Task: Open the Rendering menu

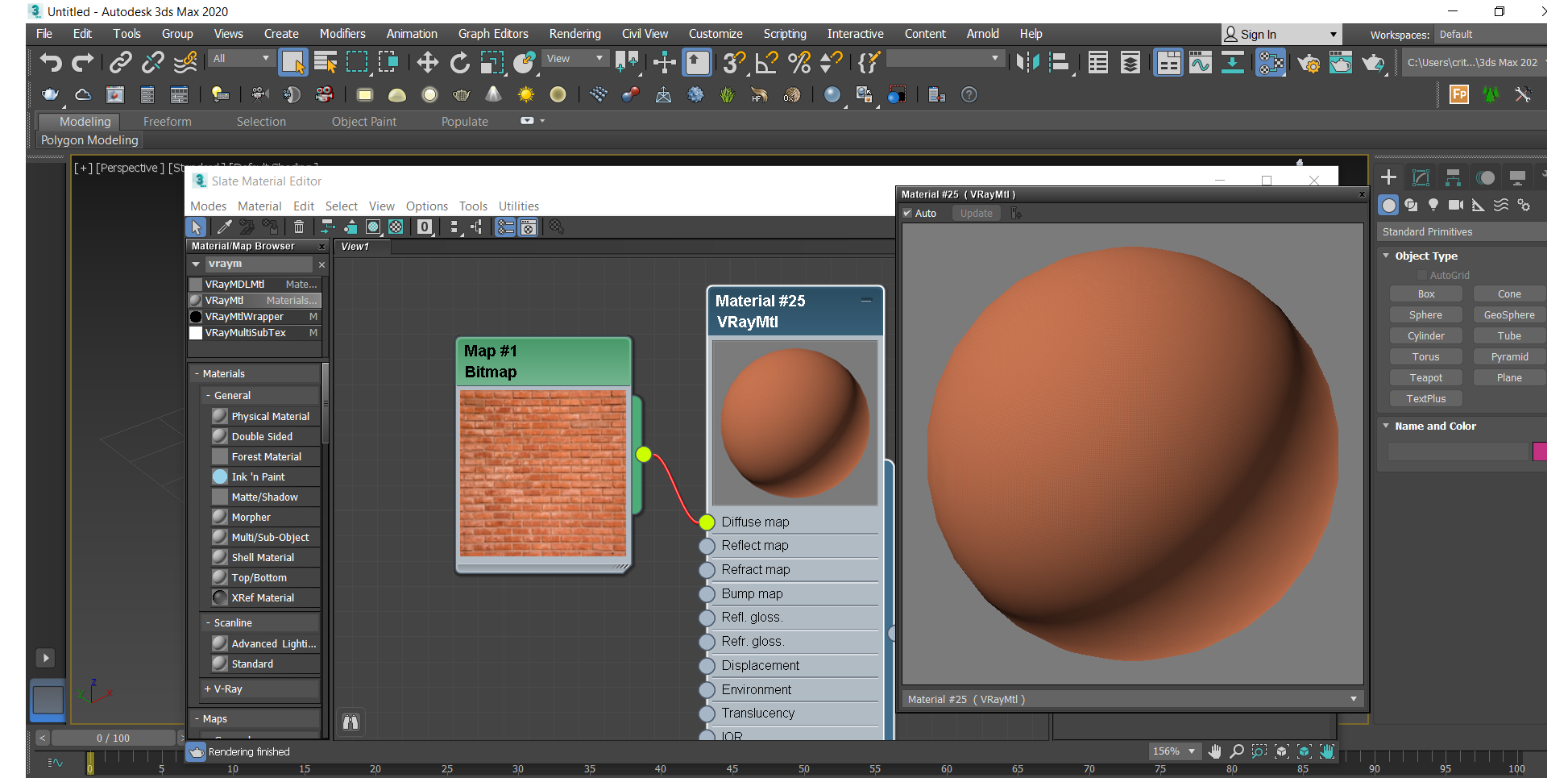Action: point(575,34)
